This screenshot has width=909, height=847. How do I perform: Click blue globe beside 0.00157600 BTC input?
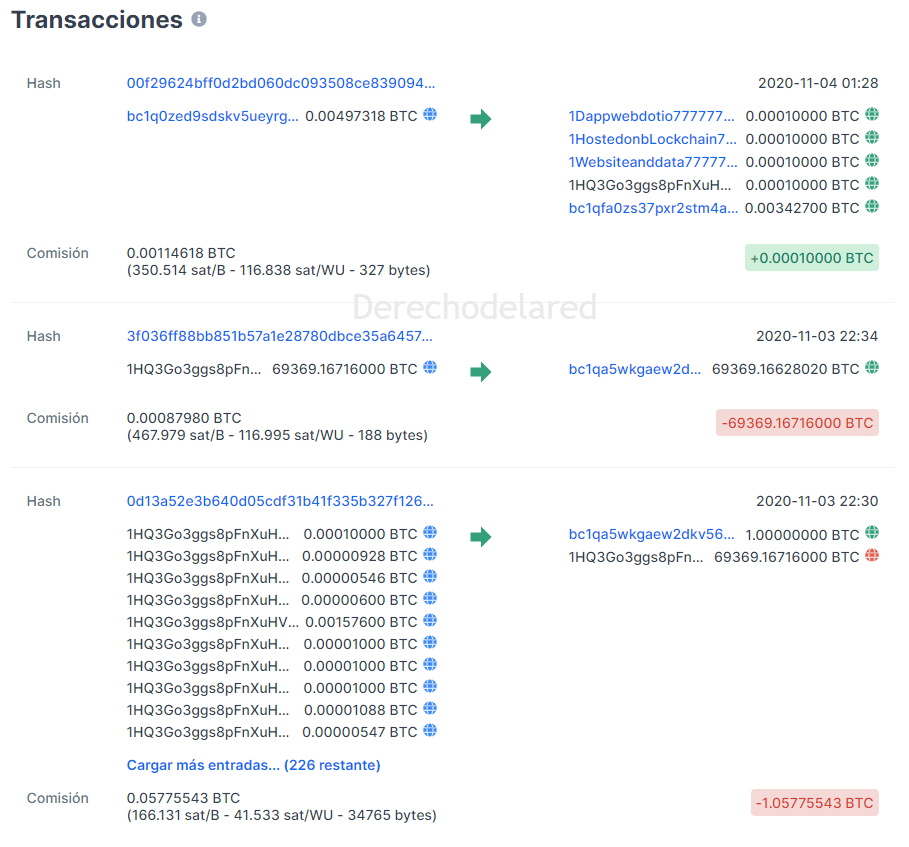(x=430, y=621)
